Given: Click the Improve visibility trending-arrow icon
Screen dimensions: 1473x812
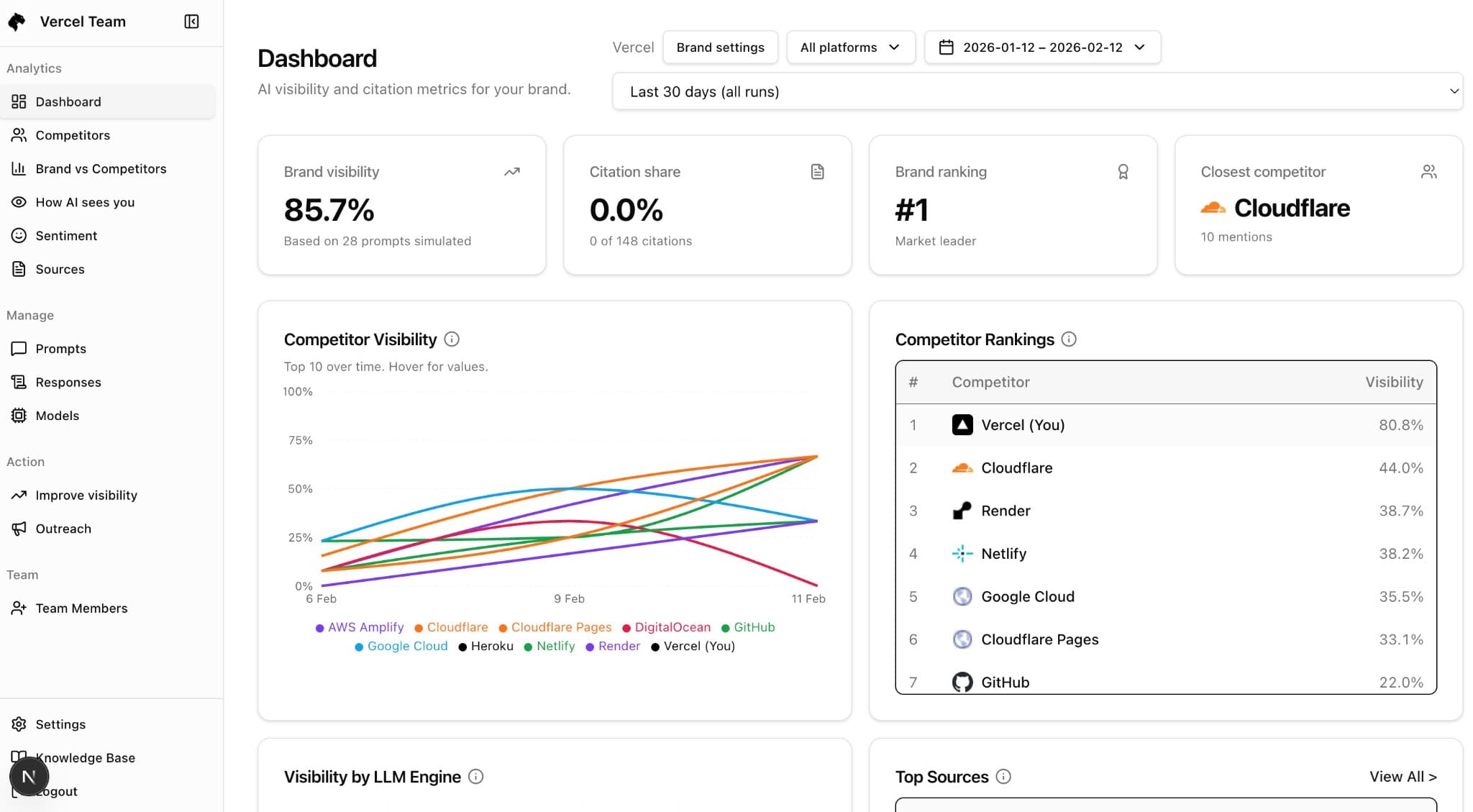Looking at the screenshot, I should [x=19, y=495].
